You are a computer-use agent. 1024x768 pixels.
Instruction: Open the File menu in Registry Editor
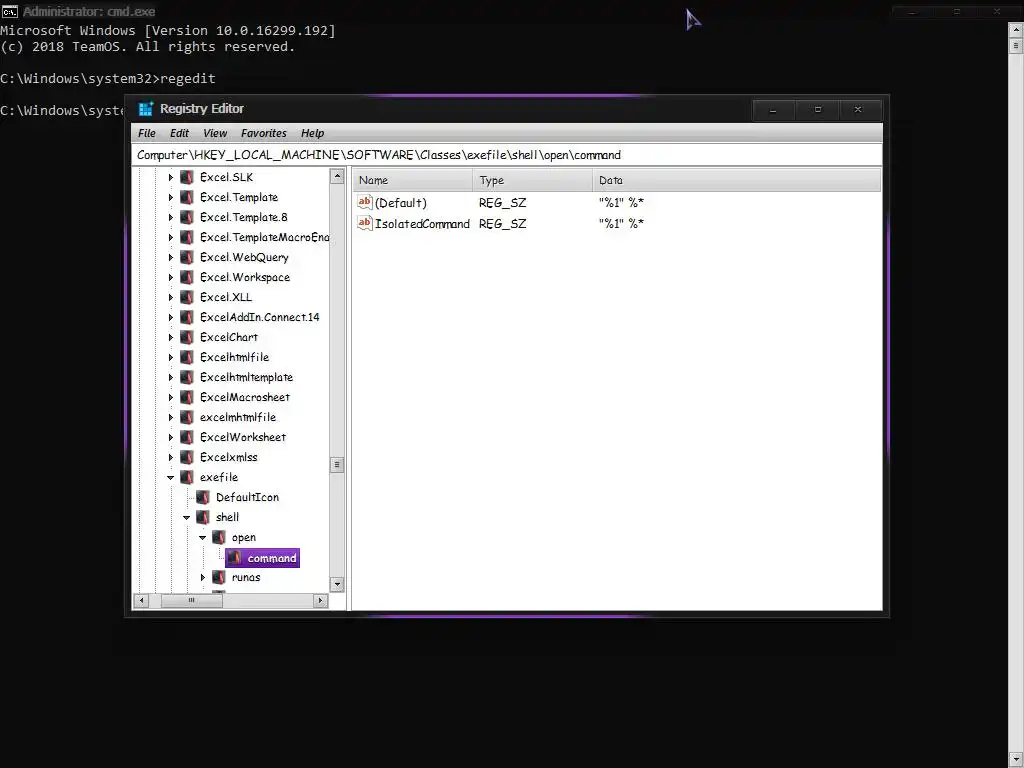click(146, 133)
